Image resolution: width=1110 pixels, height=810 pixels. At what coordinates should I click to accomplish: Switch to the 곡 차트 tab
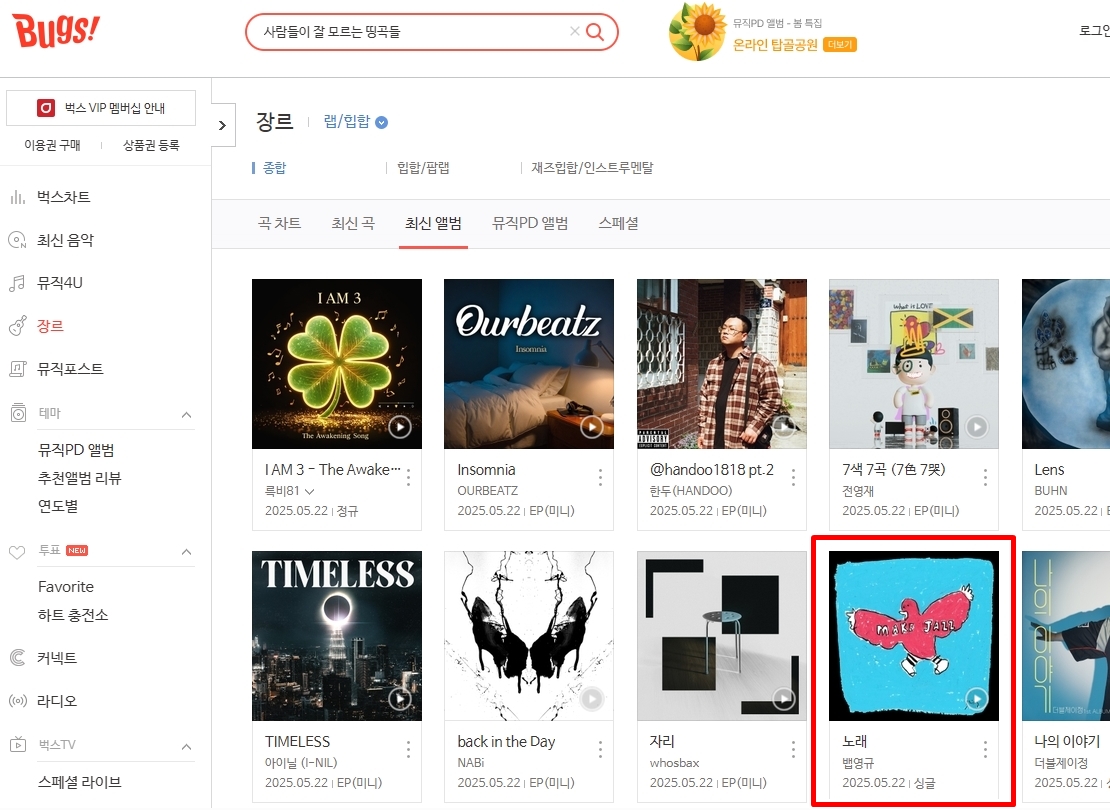(280, 224)
